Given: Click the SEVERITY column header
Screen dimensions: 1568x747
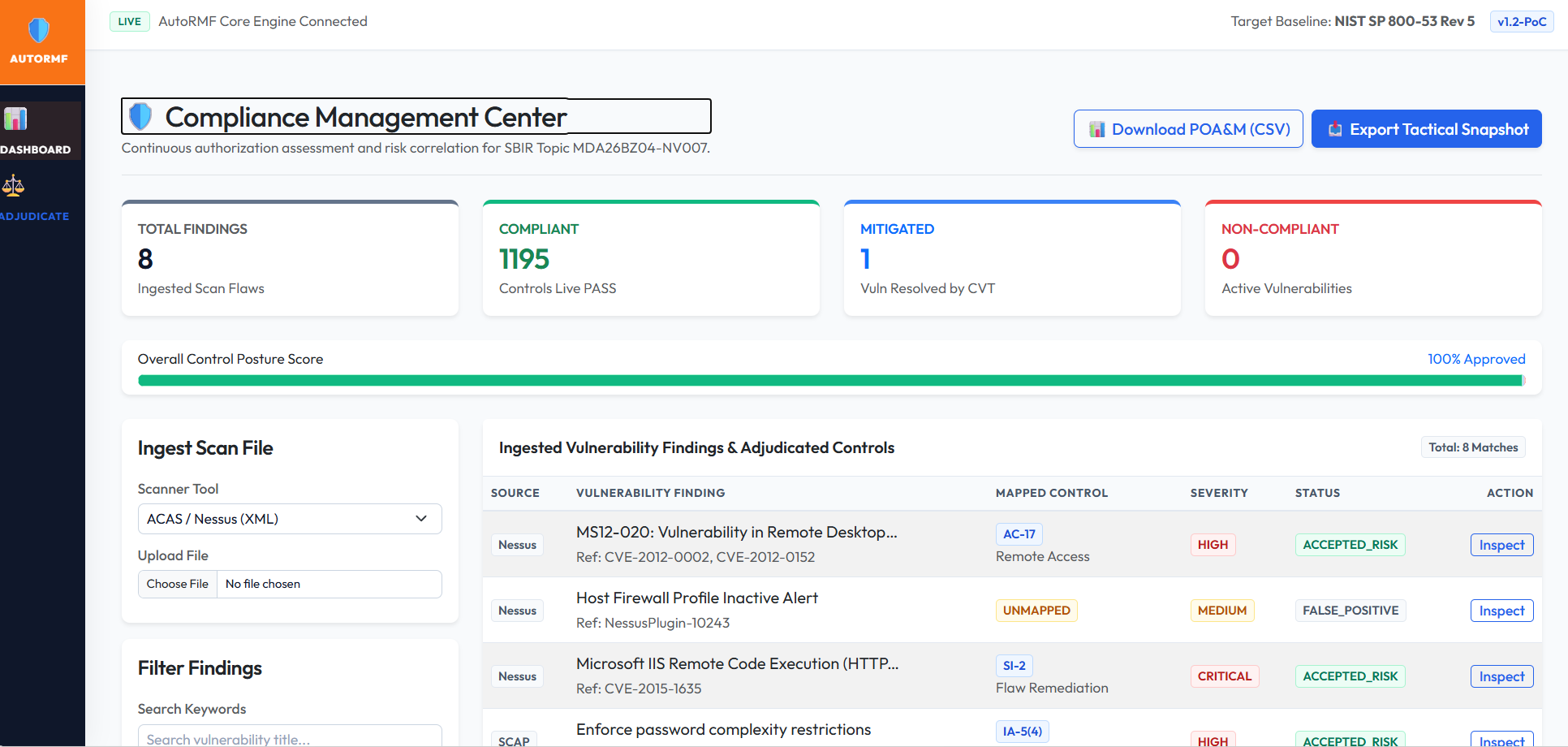Looking at the screenshot, I should click(x=1219, y=493).
